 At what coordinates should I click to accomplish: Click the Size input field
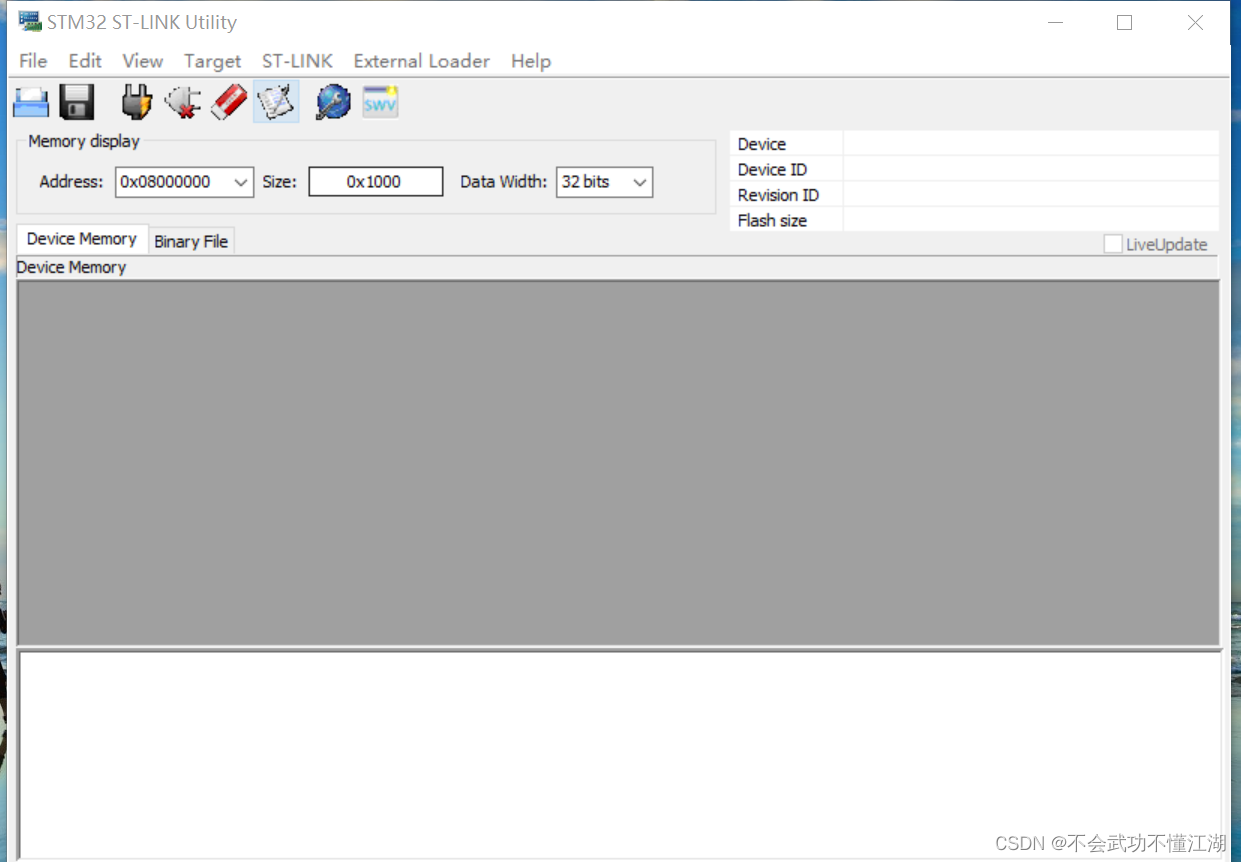pyautogui.click(x=375, y=182)
